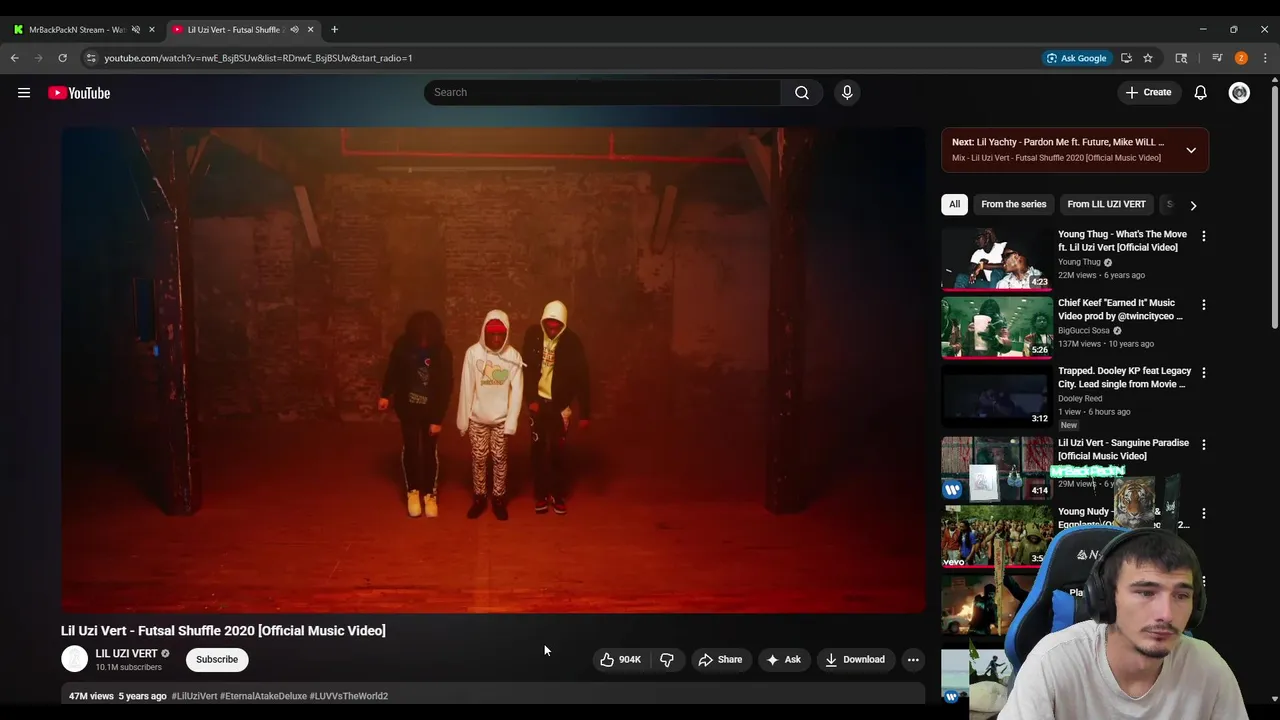Viewport: 1280px width, 720px height.
Task: Click the Futsal Shuffle video player
Action: click(493, 369)
